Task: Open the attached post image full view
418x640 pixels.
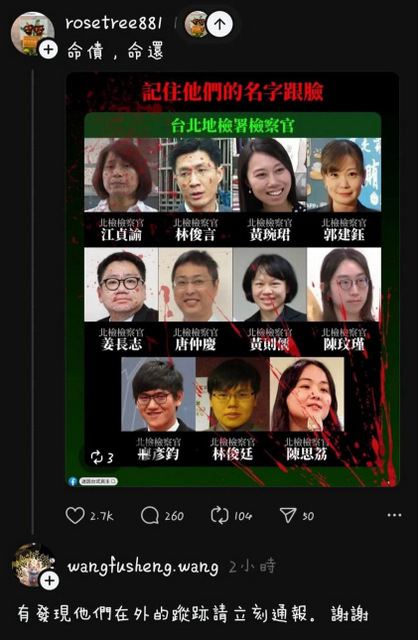Action: 232,279
